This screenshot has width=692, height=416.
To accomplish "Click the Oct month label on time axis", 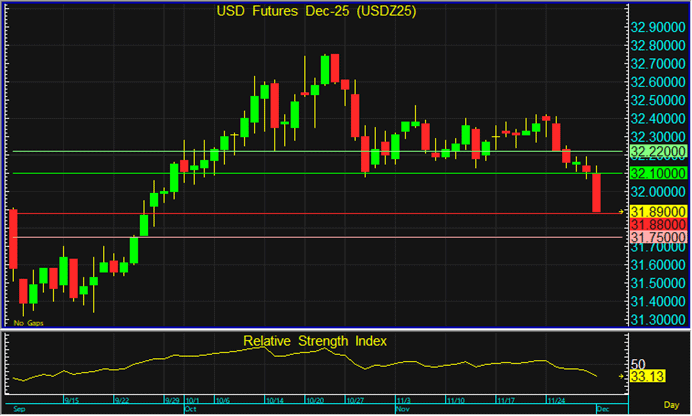I will pos(189,410).
